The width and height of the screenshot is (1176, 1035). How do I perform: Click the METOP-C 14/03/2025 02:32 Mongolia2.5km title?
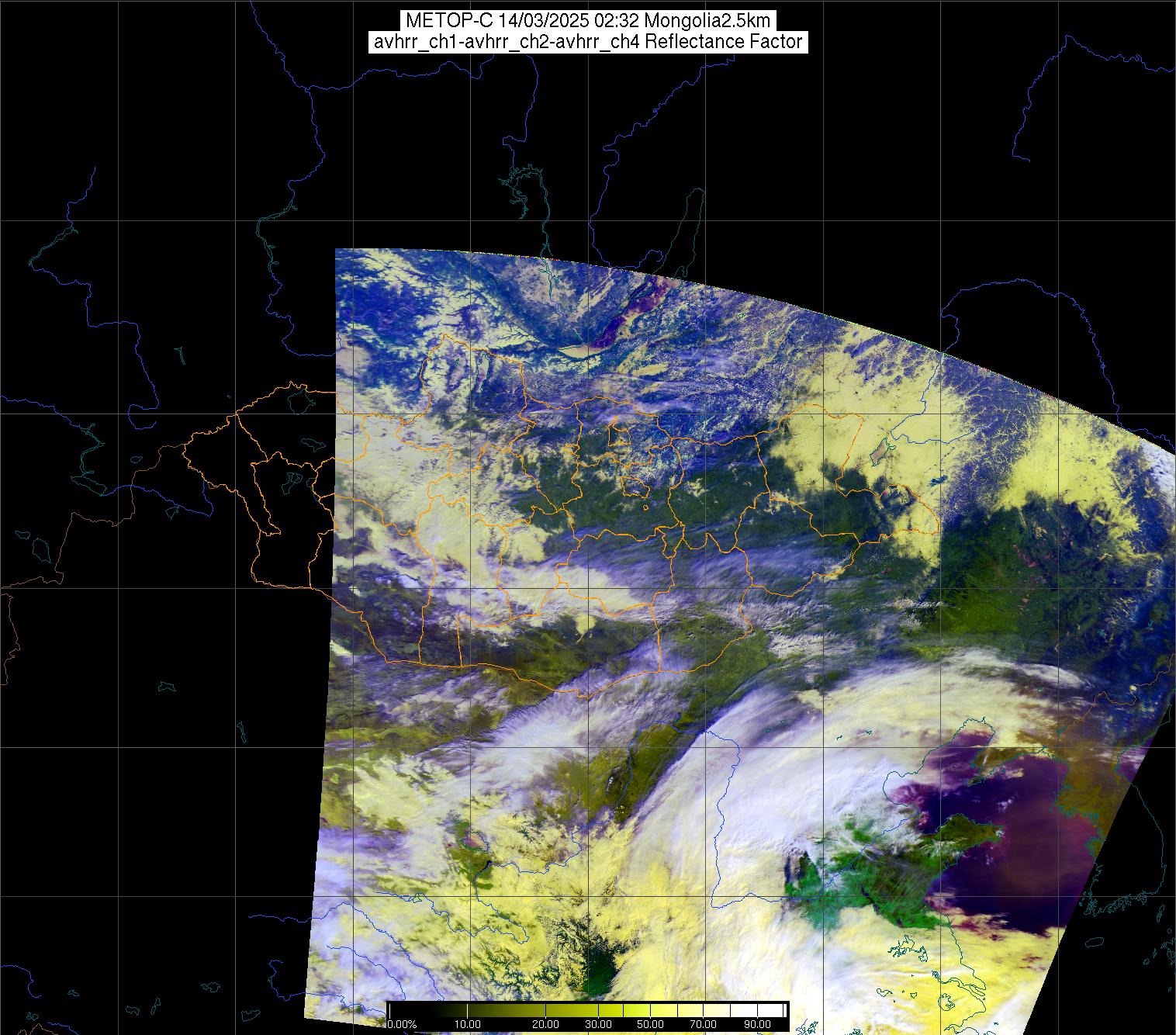[588, 21]
